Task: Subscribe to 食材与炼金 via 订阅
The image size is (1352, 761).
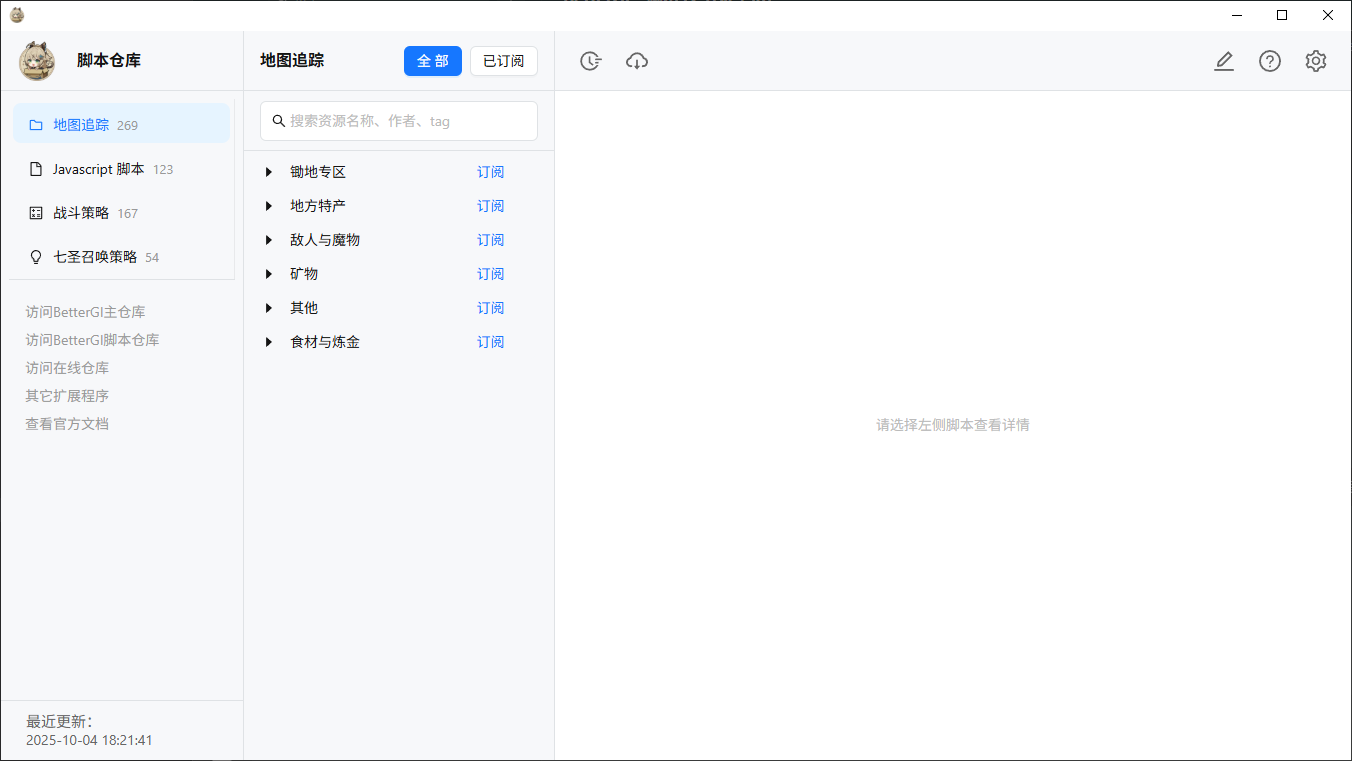Action: 490,342
